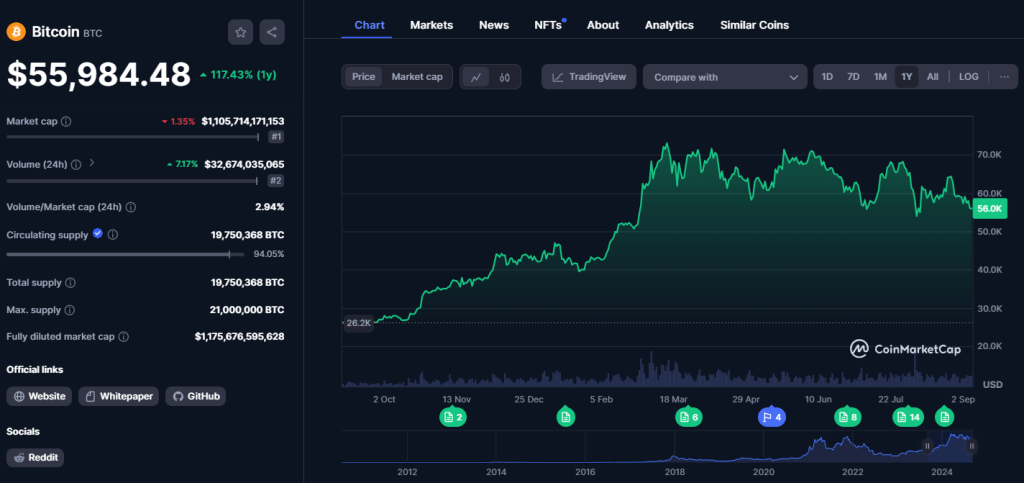Open the TradingView chart button
The image size is (1024, 483).
tap(588, 77)
